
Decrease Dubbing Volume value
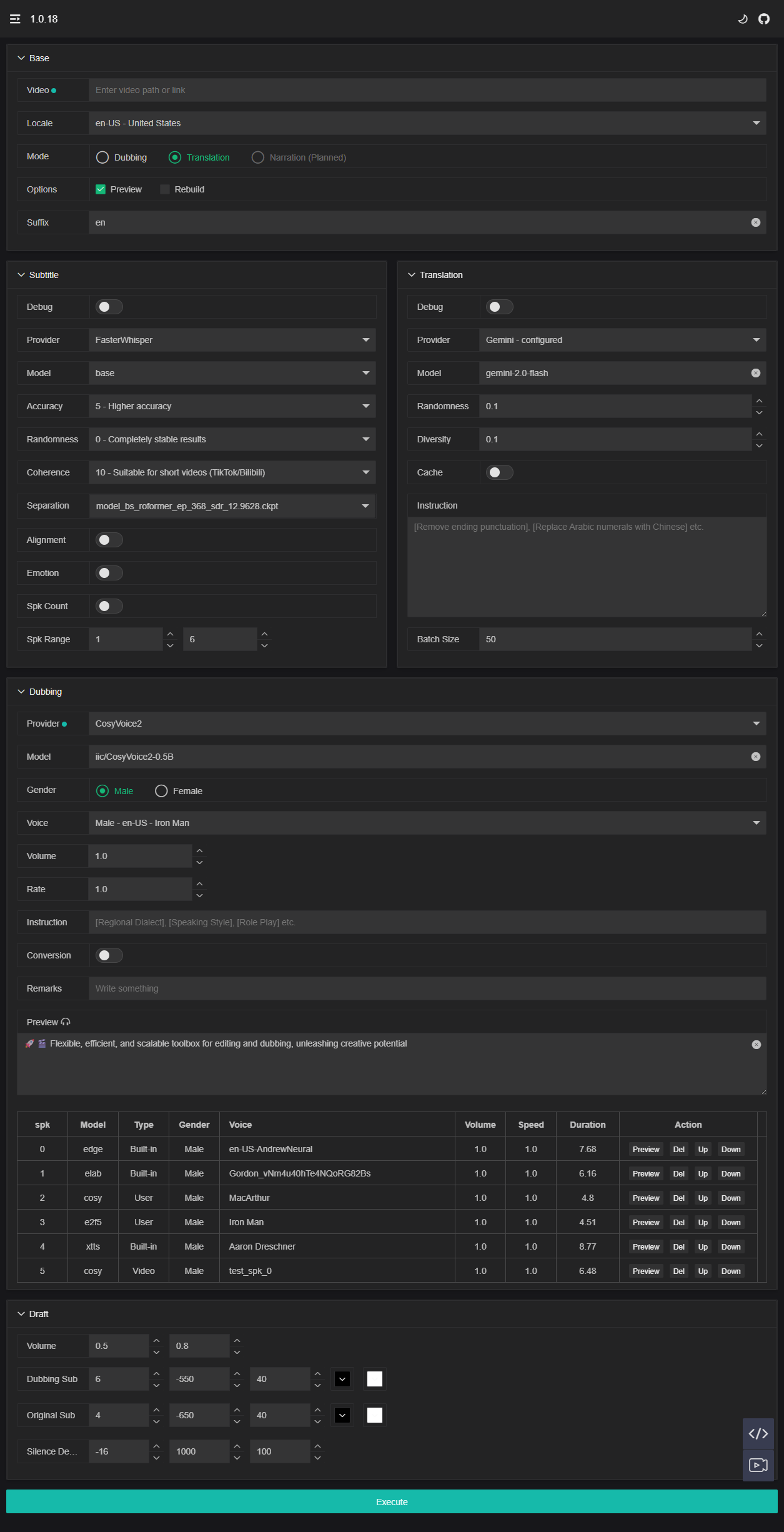199,862
